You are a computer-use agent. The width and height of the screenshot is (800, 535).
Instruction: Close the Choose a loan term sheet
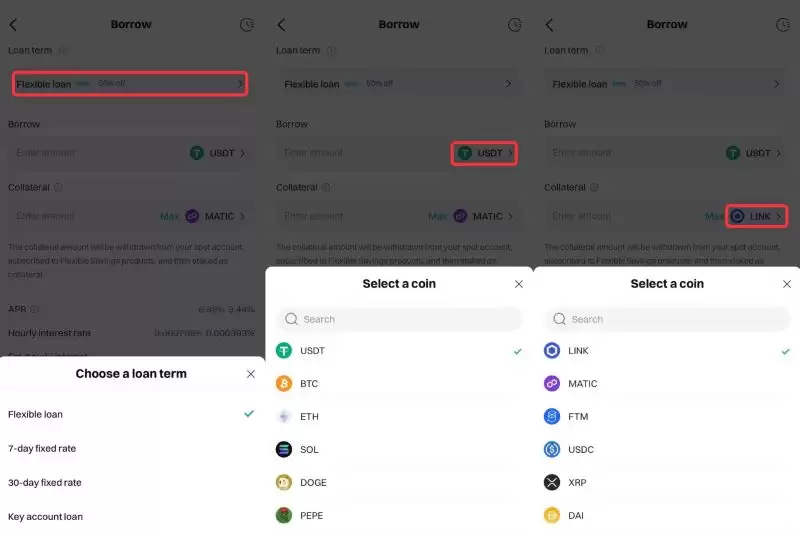tap(250, 374)
